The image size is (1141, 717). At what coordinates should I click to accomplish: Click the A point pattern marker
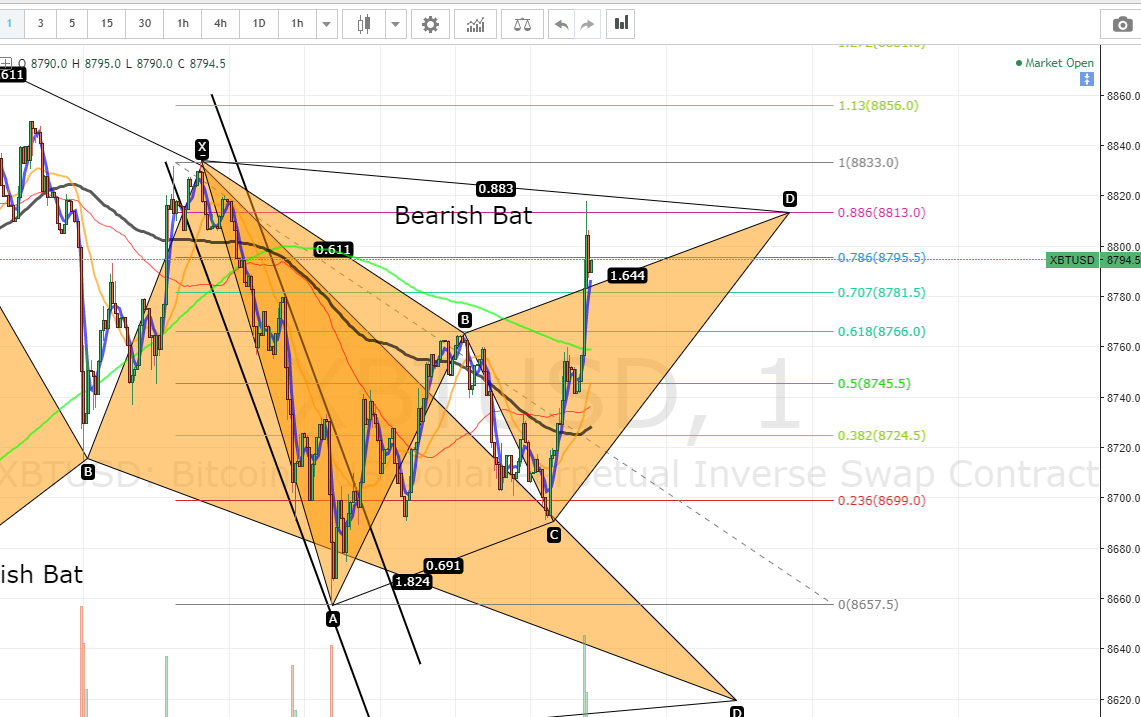pos(333,619)
